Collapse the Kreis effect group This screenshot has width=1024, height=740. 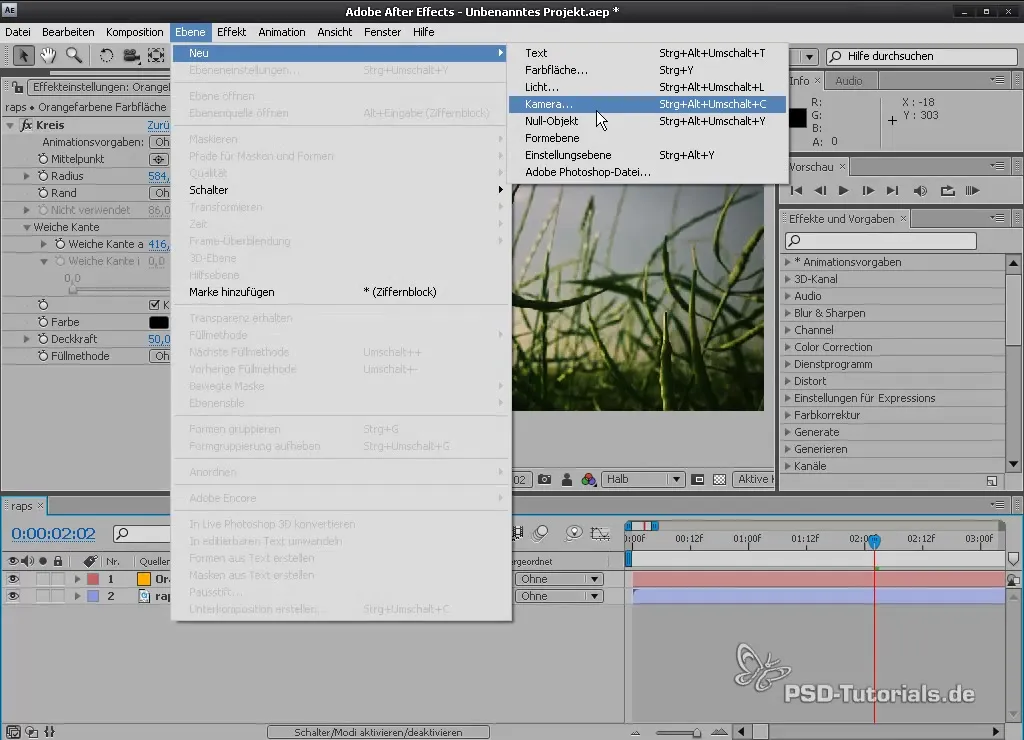[x=10, y=125]
